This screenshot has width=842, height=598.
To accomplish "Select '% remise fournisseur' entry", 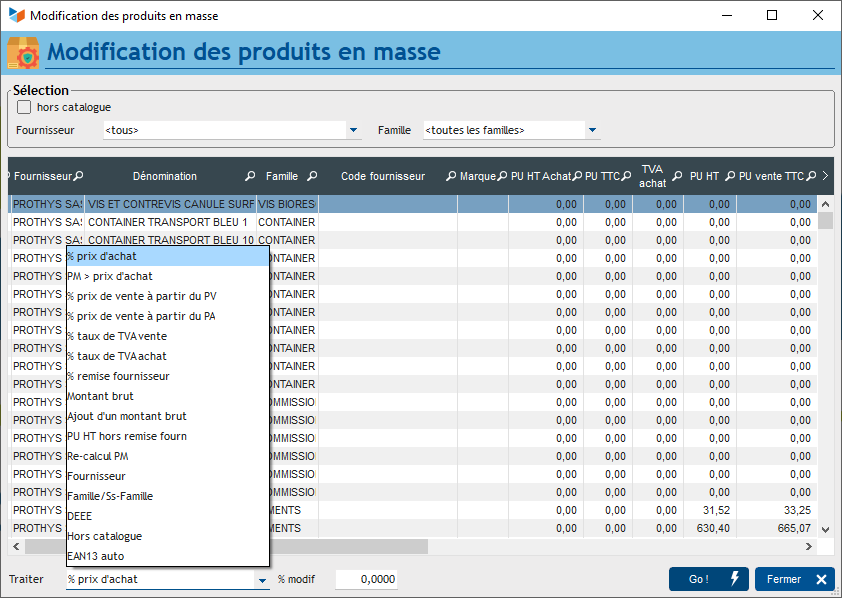I will pyautogui.click(x=118, y=376).
